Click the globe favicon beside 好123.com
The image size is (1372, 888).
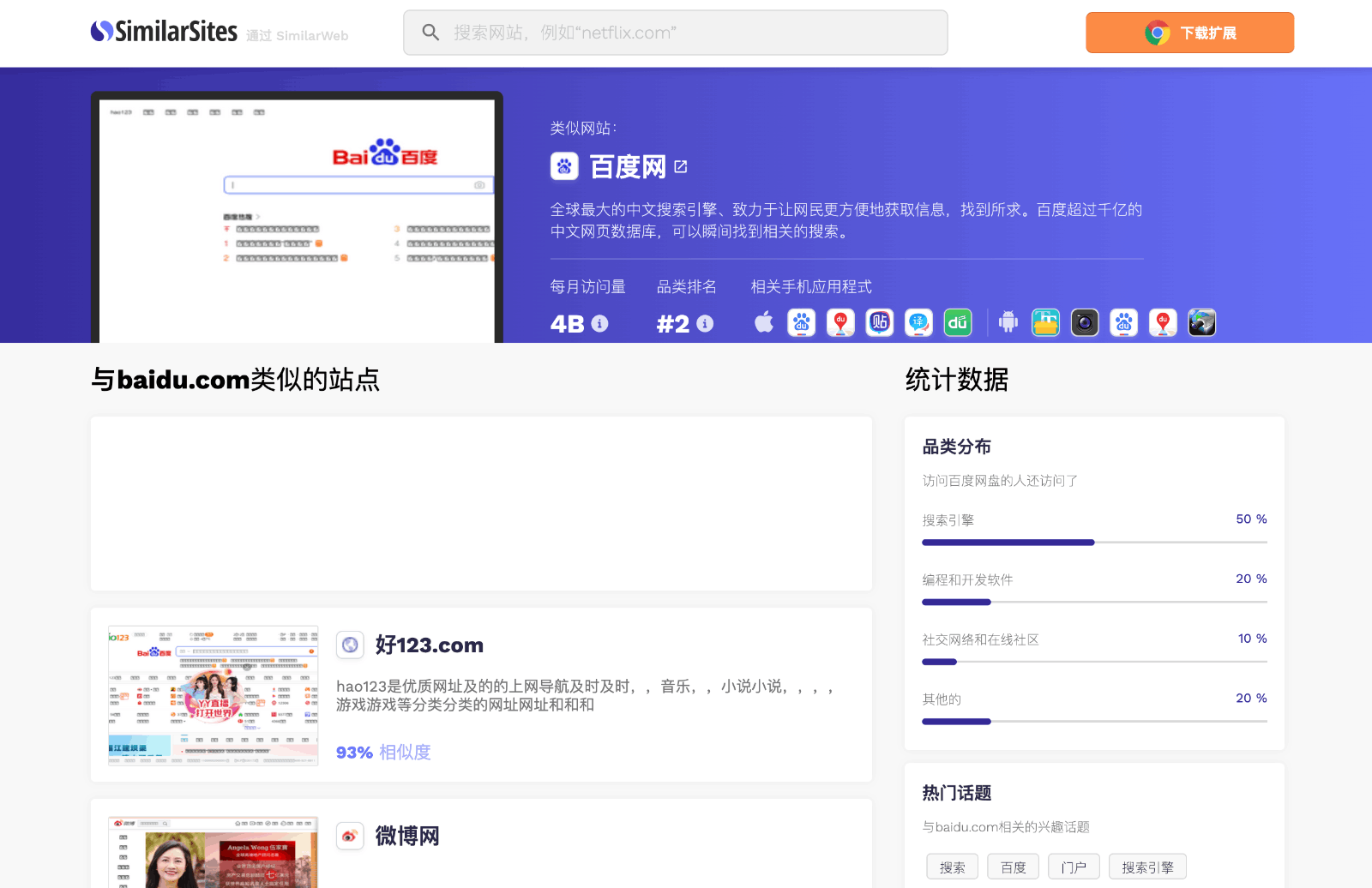click(350, 645)
